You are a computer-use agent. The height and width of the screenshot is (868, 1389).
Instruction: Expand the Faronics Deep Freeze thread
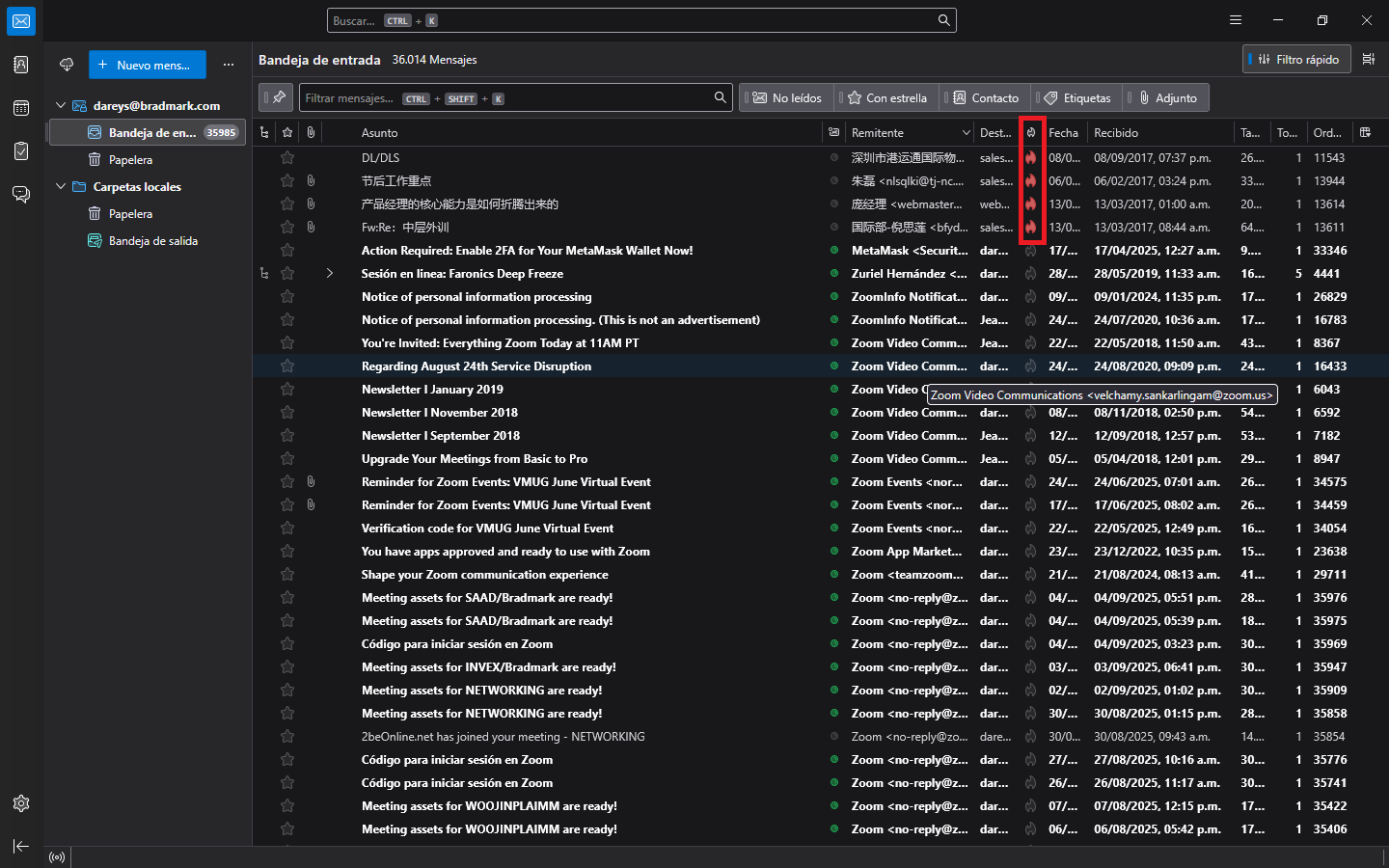click(x=330, y=274)
